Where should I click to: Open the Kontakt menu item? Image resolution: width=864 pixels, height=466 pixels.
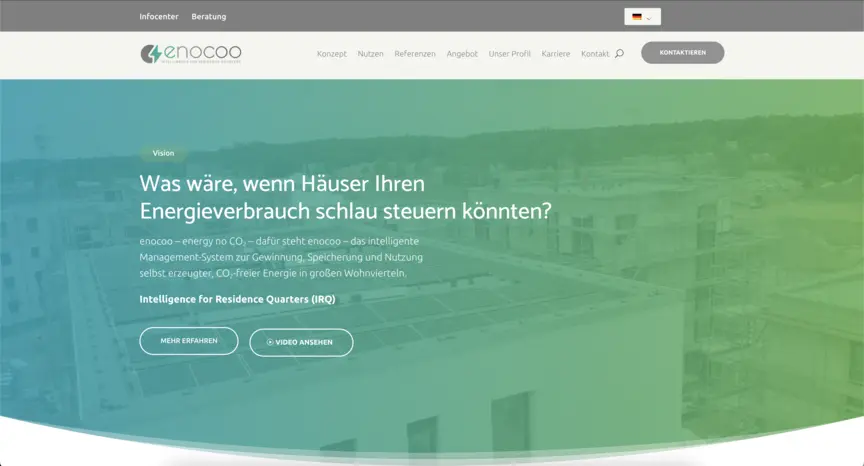[595, 53]
